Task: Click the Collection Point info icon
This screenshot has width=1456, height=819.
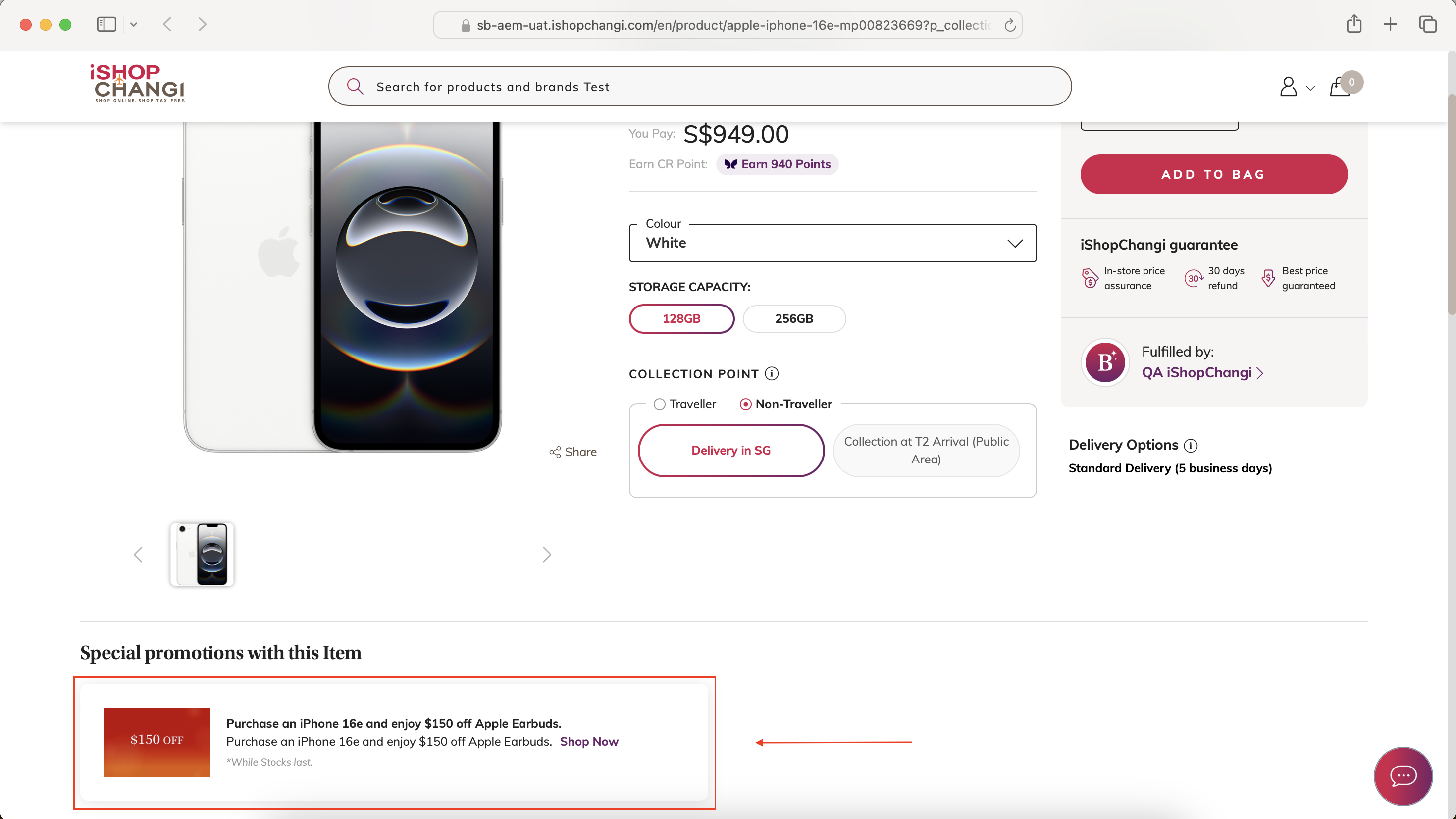Action: 772,374
